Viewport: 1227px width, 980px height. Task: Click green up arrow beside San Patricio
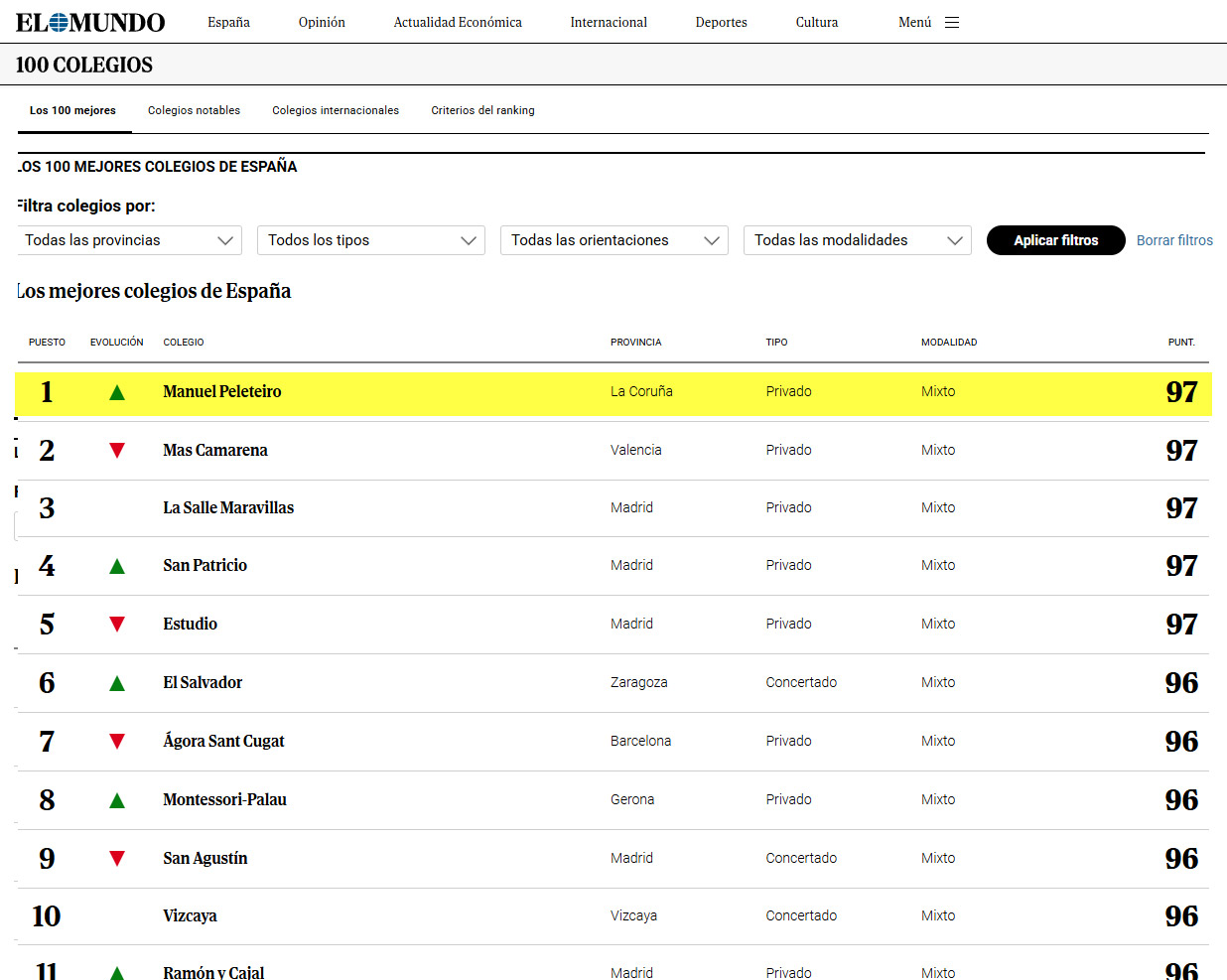pyautogui.click(x=117, y=566)
